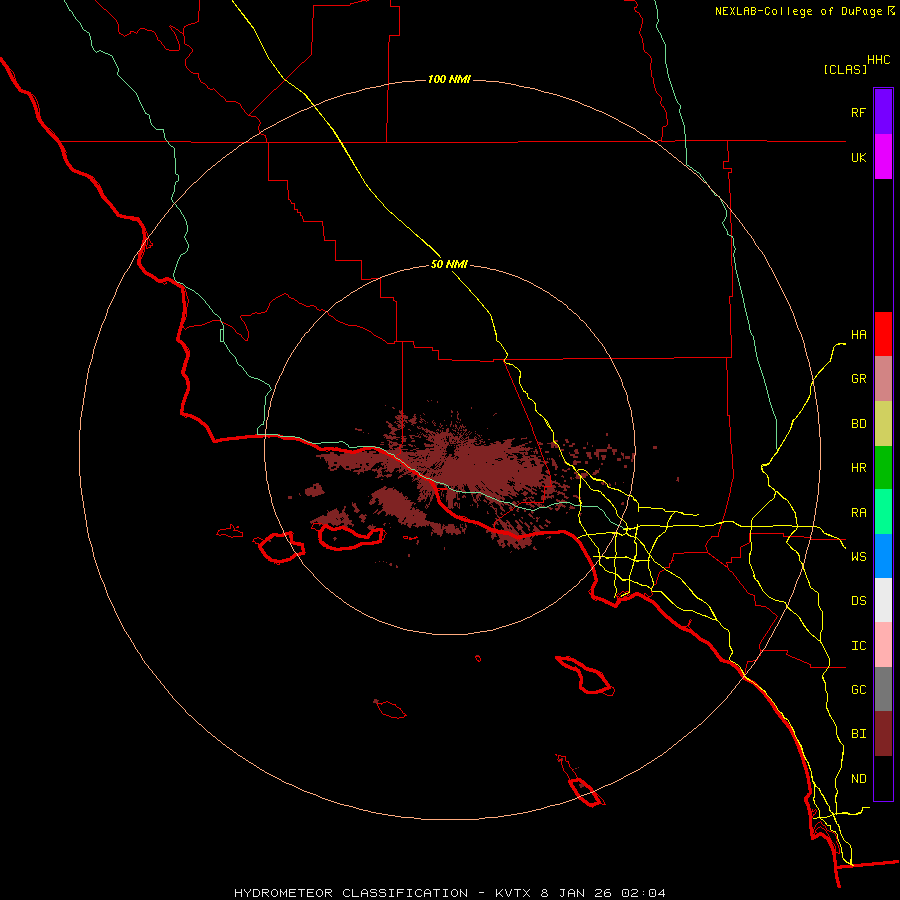Viewport: 900px width, 900px height.
Task: Click the WS blue legend color block
Action: (883, 556)
